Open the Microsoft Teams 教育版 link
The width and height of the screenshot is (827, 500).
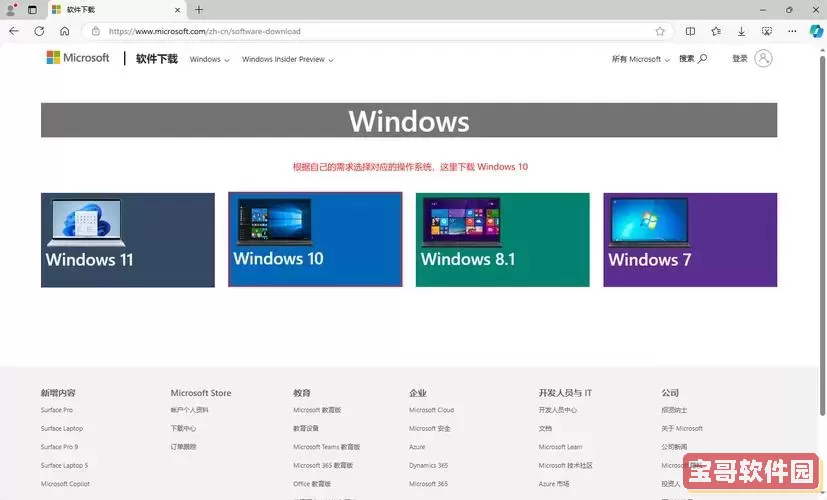(x=326, y=447)
